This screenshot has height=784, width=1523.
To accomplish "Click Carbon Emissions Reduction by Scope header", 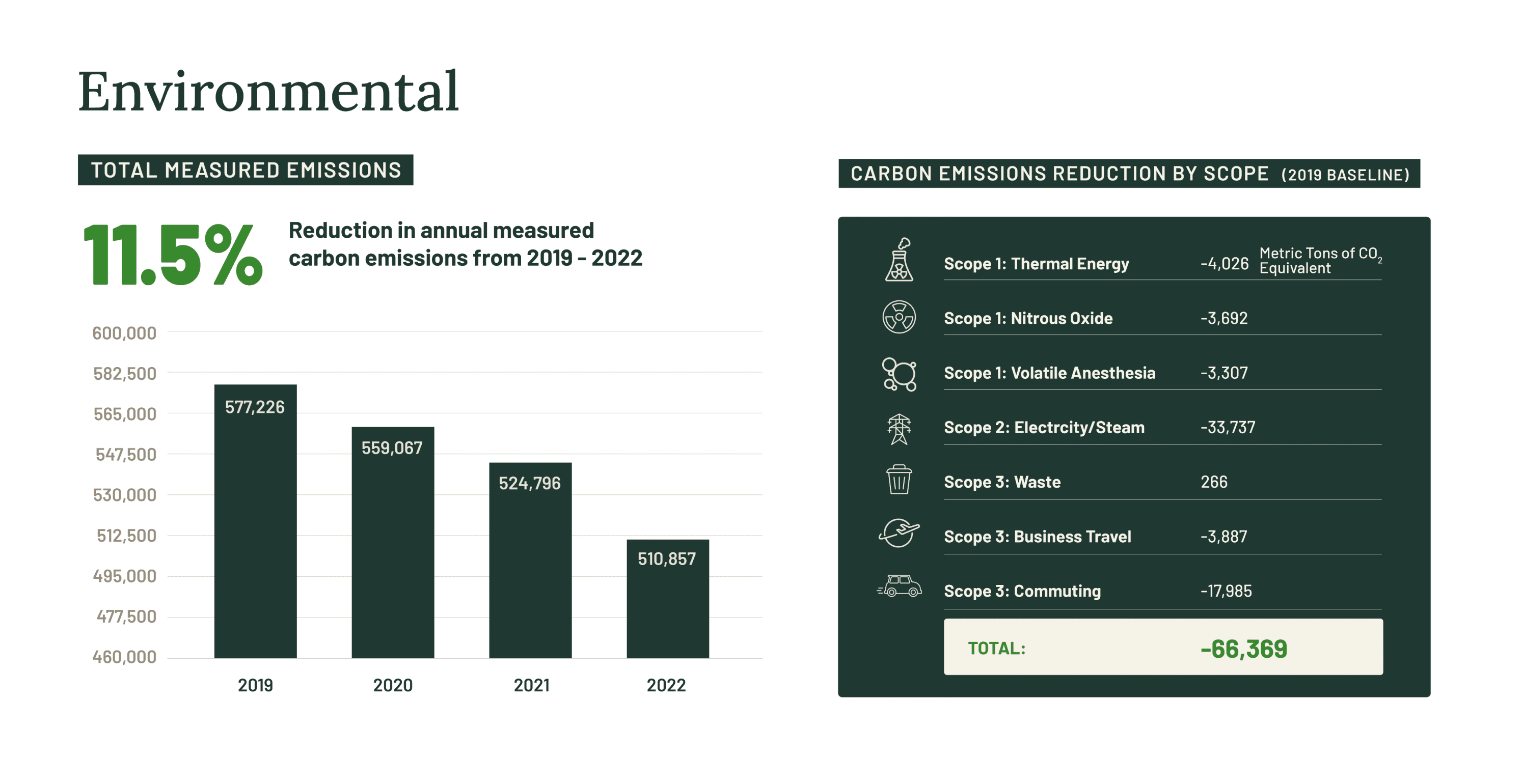I will click(x=1129, y=174).
